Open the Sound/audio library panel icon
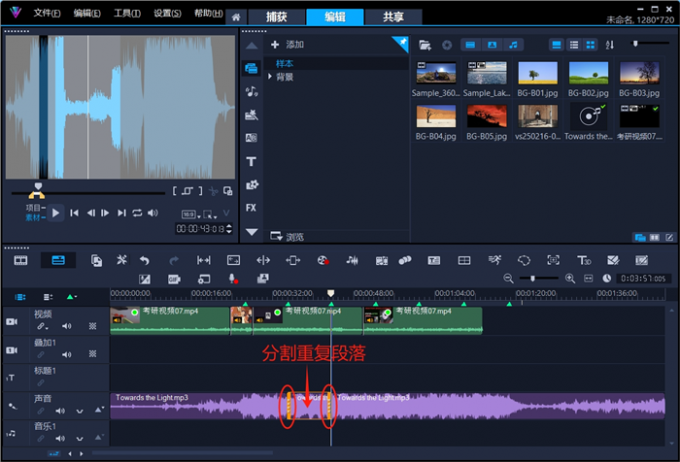 pos(251,92)
